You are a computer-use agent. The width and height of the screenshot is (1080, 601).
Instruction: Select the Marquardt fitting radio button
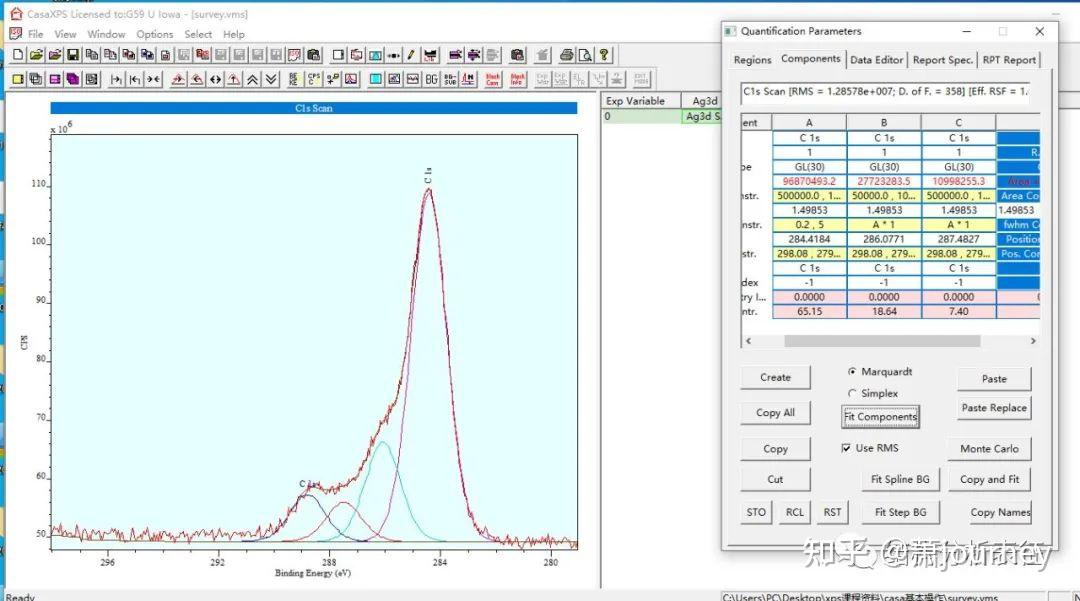852,372
